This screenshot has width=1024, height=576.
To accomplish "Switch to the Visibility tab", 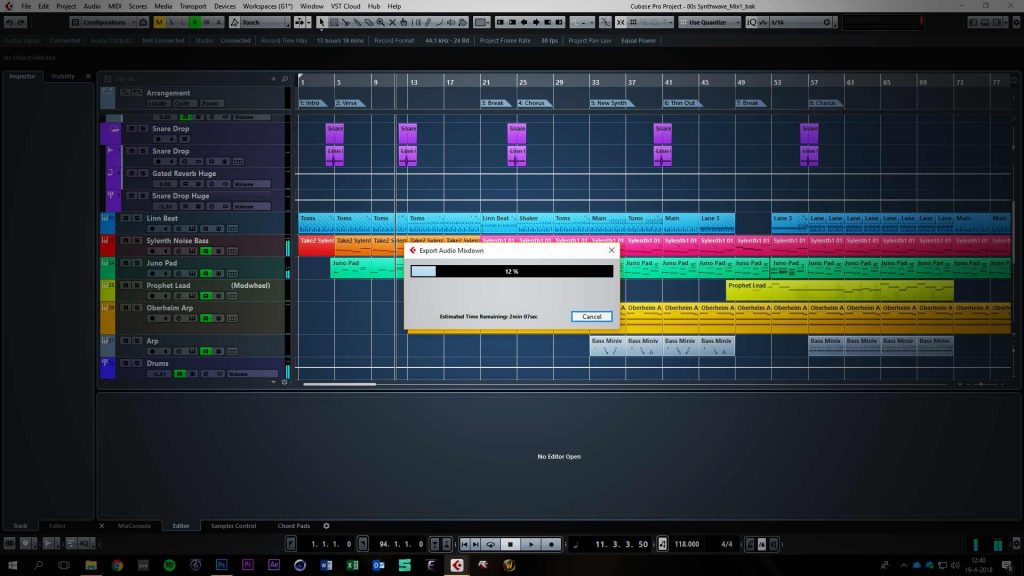I will pos(63,76).
